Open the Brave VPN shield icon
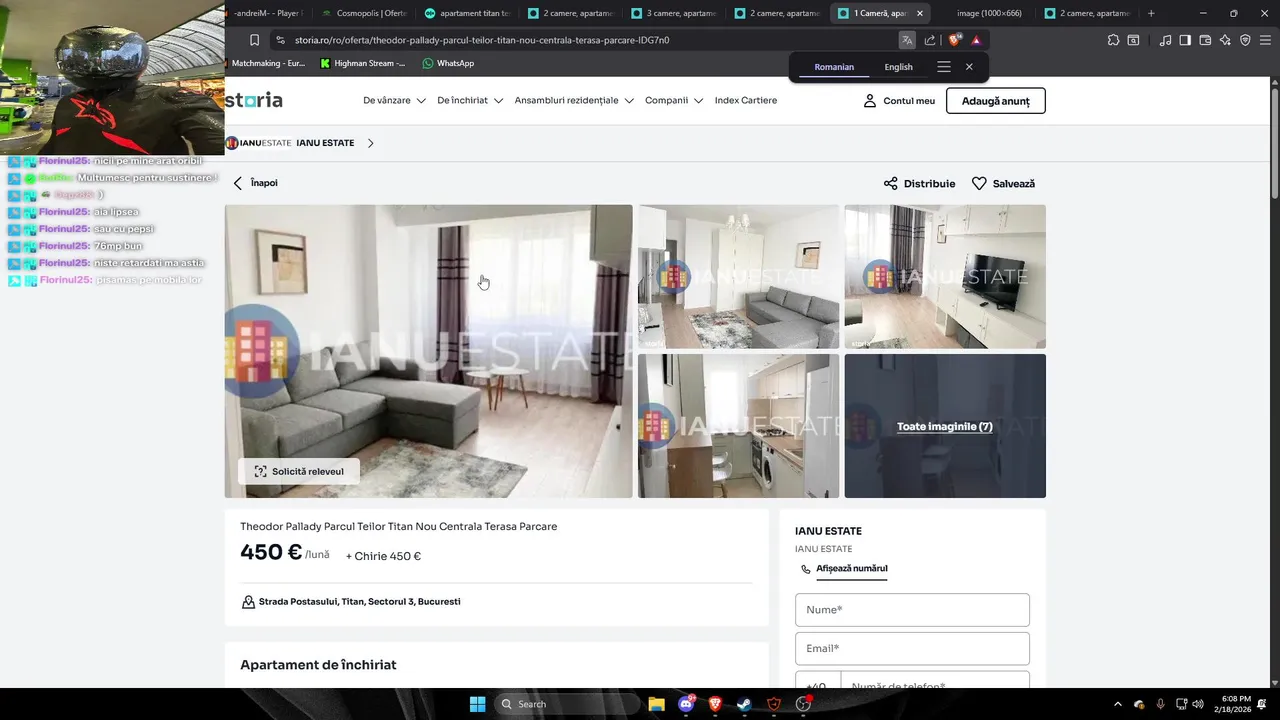 1245,40
